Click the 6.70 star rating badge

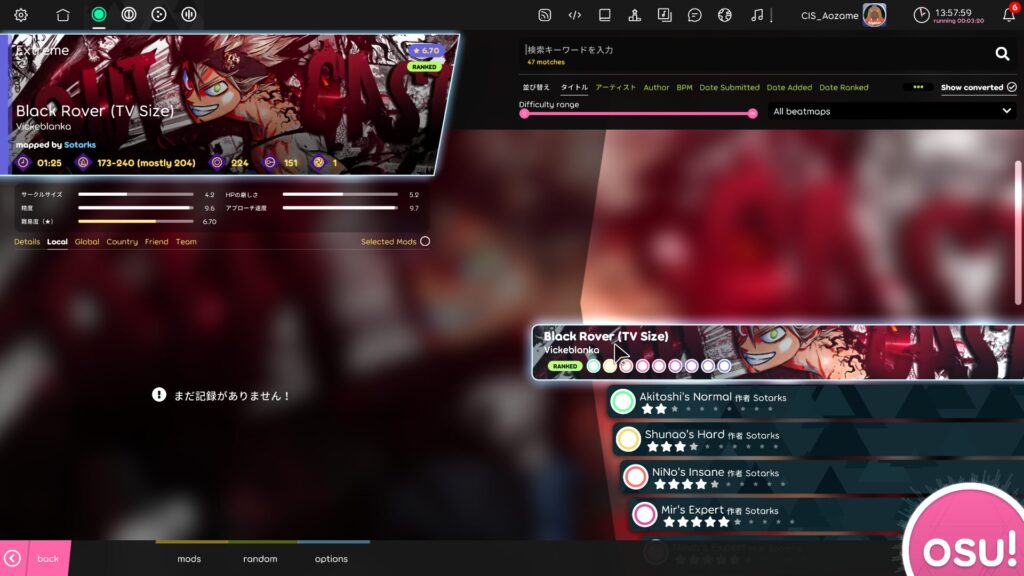pyautogui.click(x=425, y=50)
